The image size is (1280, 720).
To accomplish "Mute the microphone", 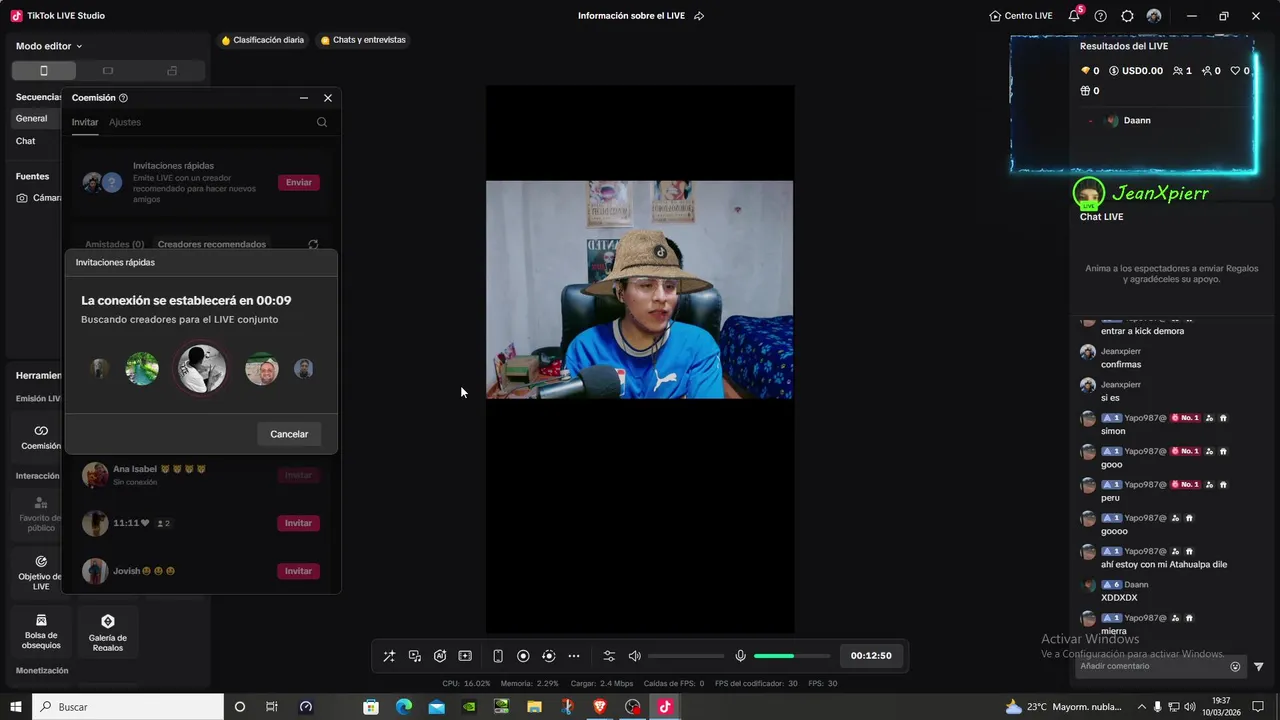I will [x=740, y=656].
